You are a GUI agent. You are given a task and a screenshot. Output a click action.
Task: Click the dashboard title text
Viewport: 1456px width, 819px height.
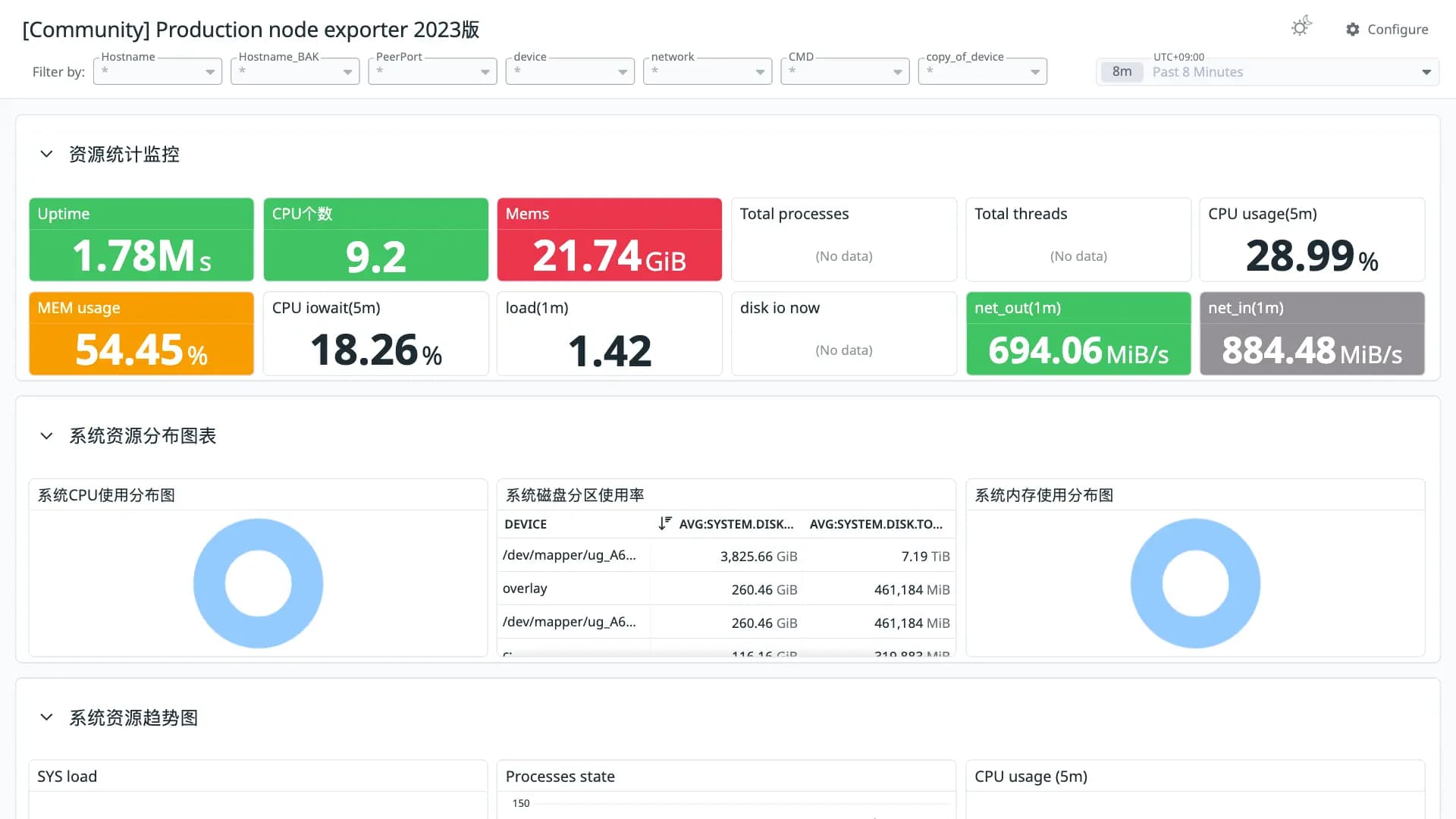[x=251, y=30]
